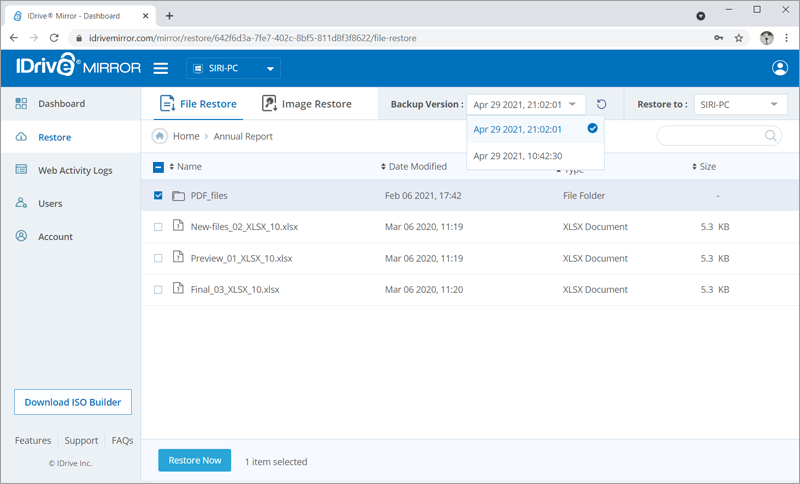800x484 pixels.
Task: Switch to the Image Restore tab
Action: 307,104
